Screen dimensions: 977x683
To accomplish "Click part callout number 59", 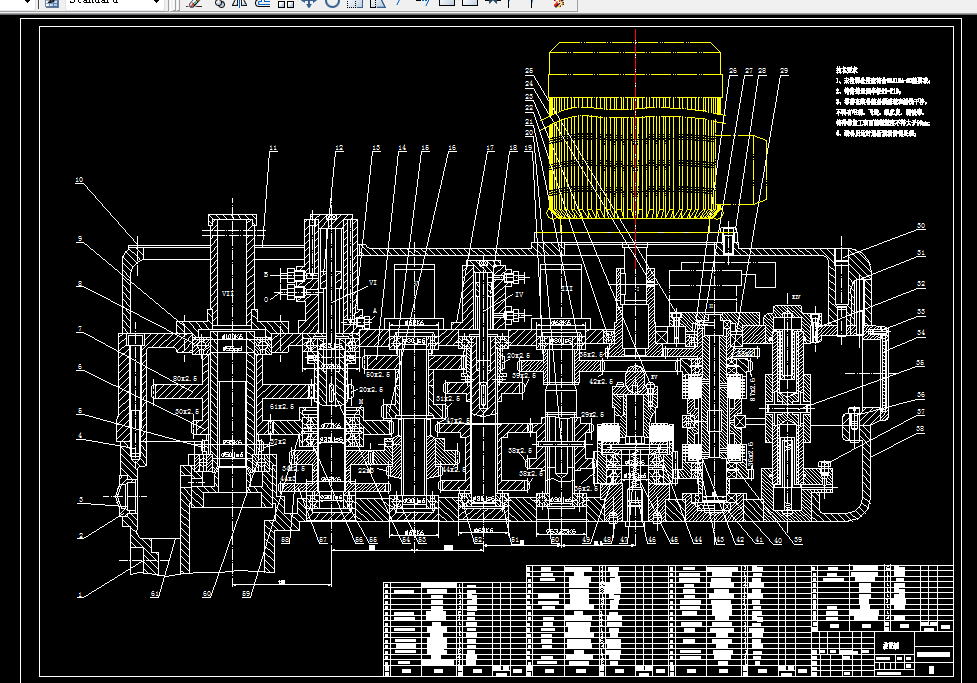I will [246, 595].
